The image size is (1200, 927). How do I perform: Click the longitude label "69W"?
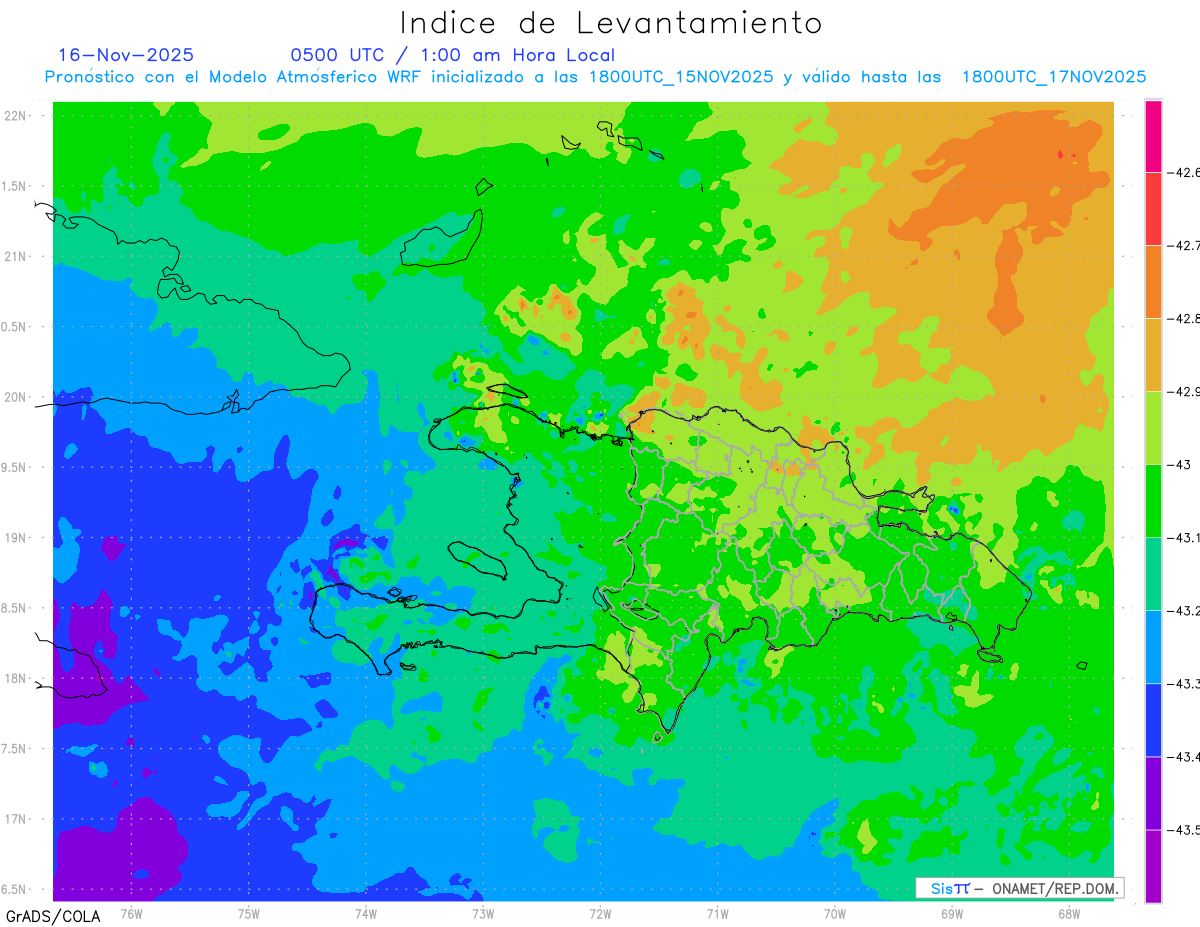pos(952,913)
